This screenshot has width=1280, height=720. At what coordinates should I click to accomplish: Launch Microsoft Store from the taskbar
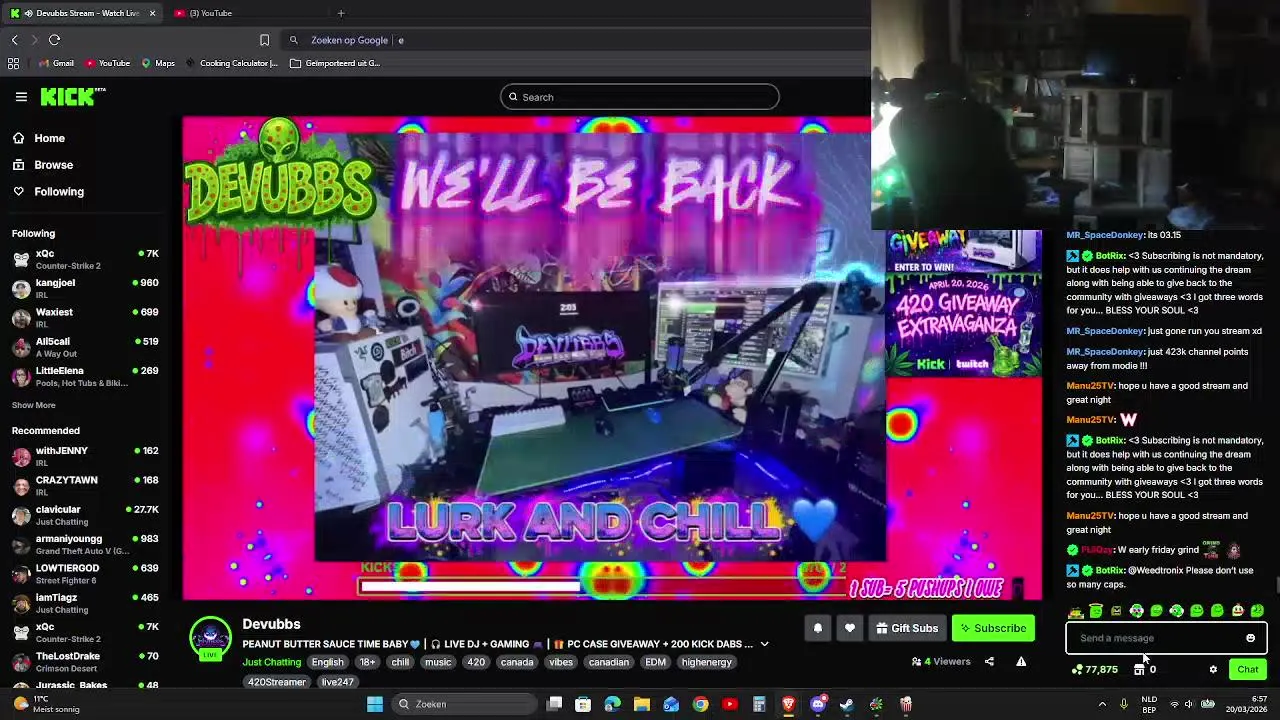click(583, 704)
